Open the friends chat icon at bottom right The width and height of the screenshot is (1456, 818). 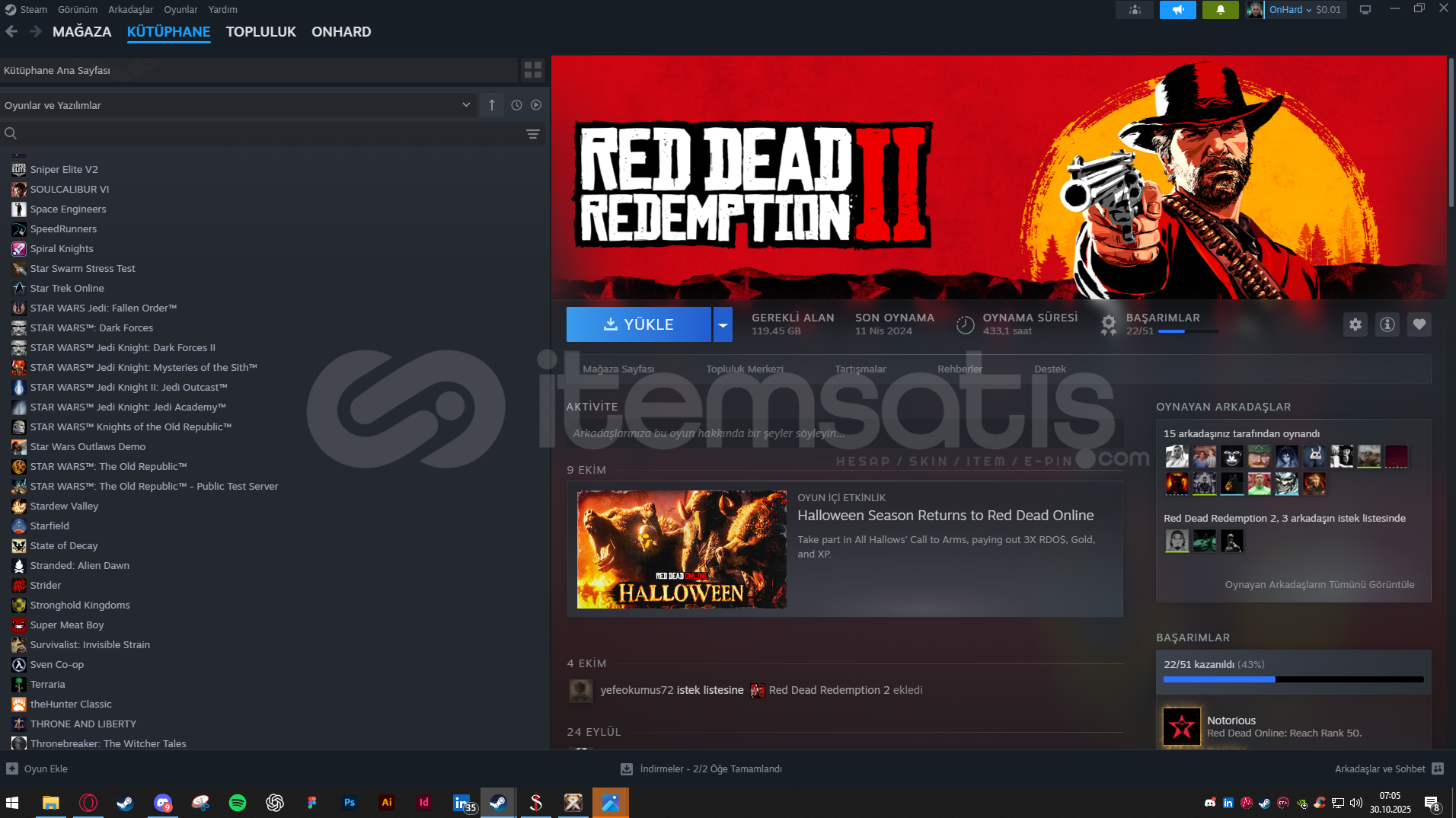coord(1438,769)
